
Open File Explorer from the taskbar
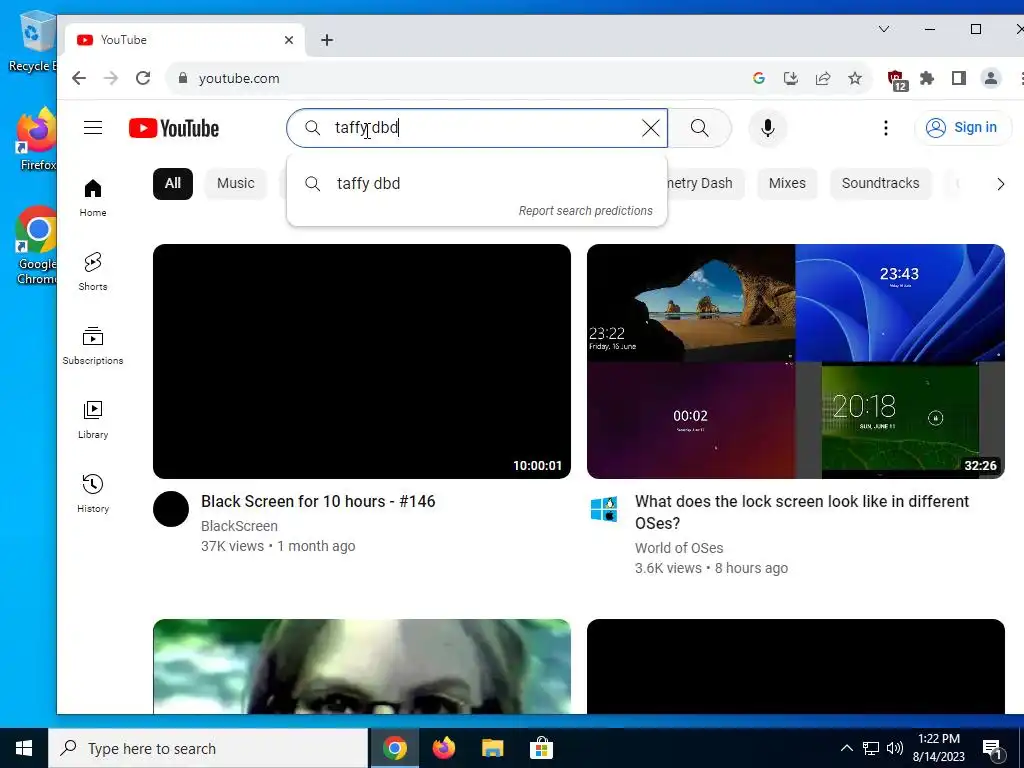492,748
